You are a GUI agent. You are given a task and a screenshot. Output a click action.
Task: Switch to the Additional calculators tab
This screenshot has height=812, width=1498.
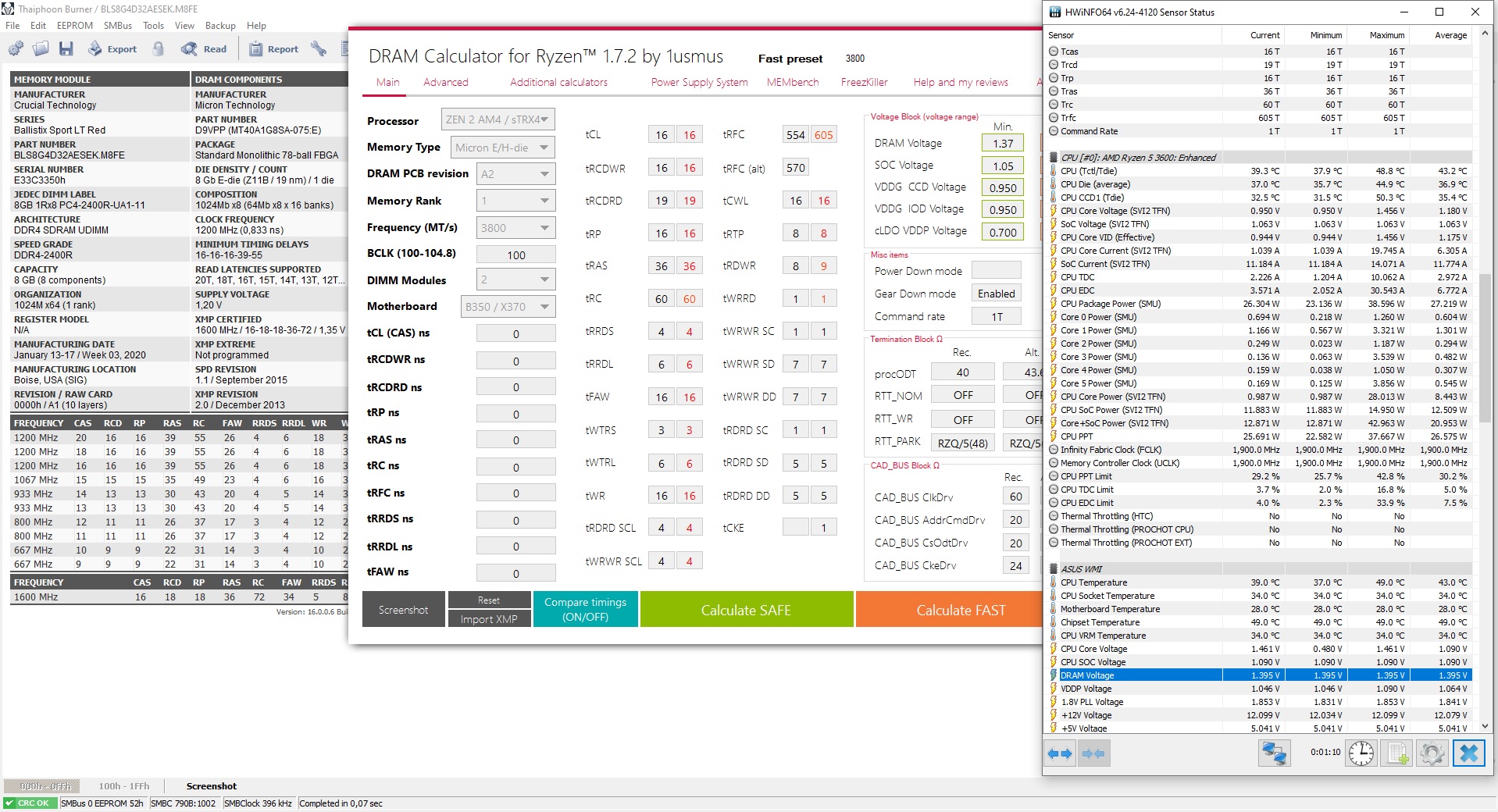point(558,82)
